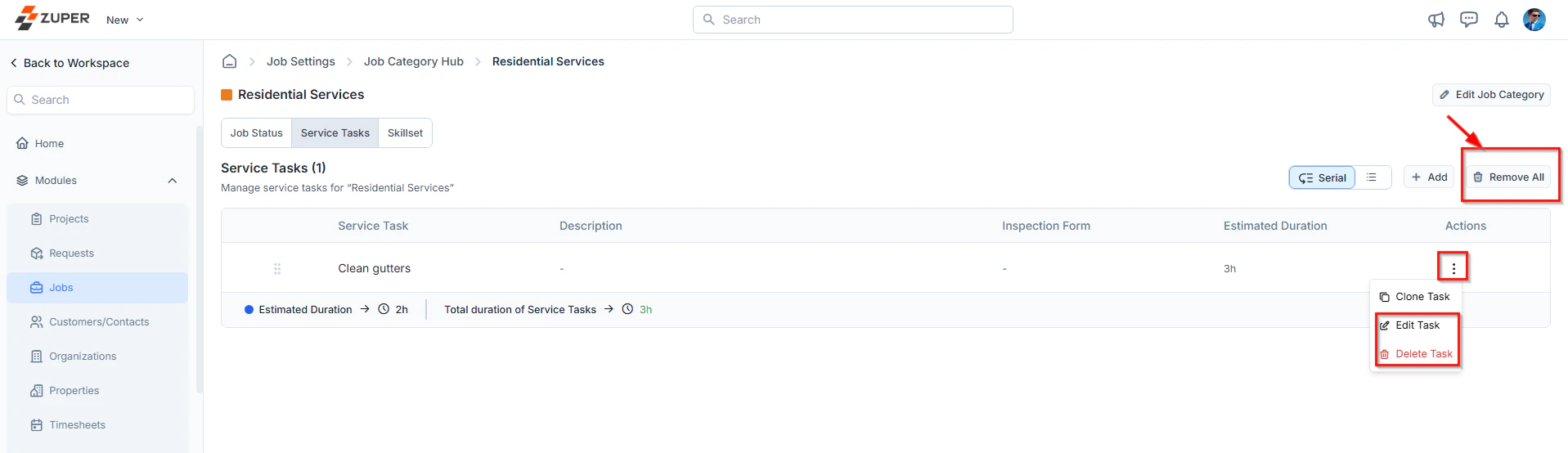The height and width of the screenshot is (453, 1568).
Task: Click the Estimated Duration column header
Action: [1275, 226]
